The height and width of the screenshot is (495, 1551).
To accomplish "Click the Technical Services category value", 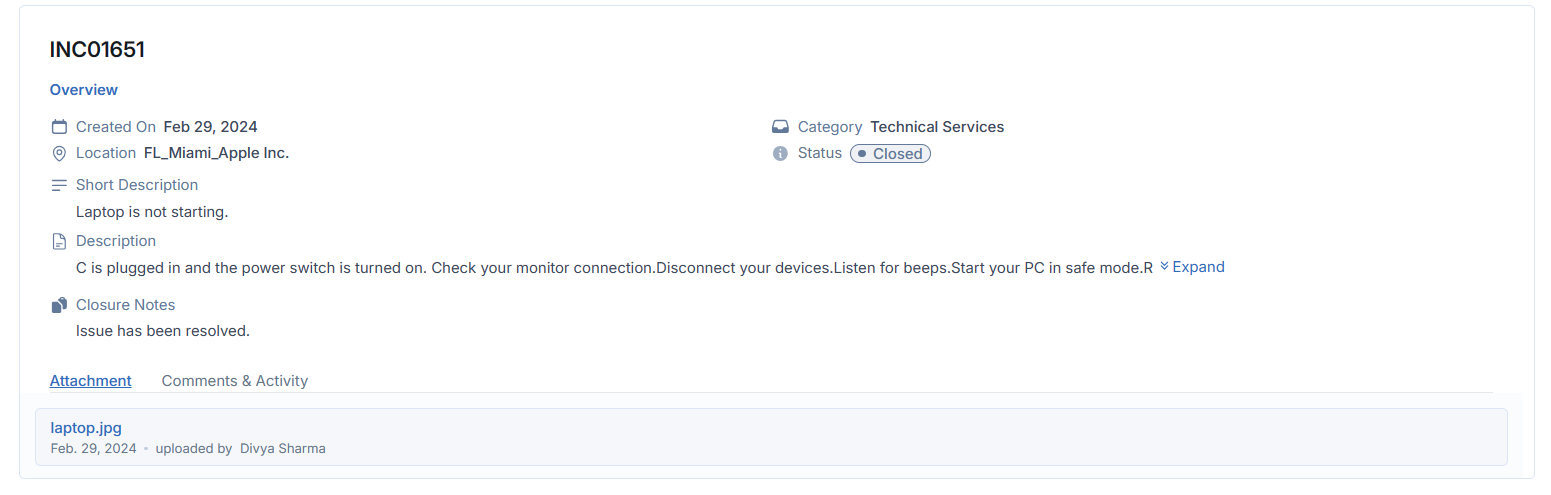I will [x=937, y=127].
